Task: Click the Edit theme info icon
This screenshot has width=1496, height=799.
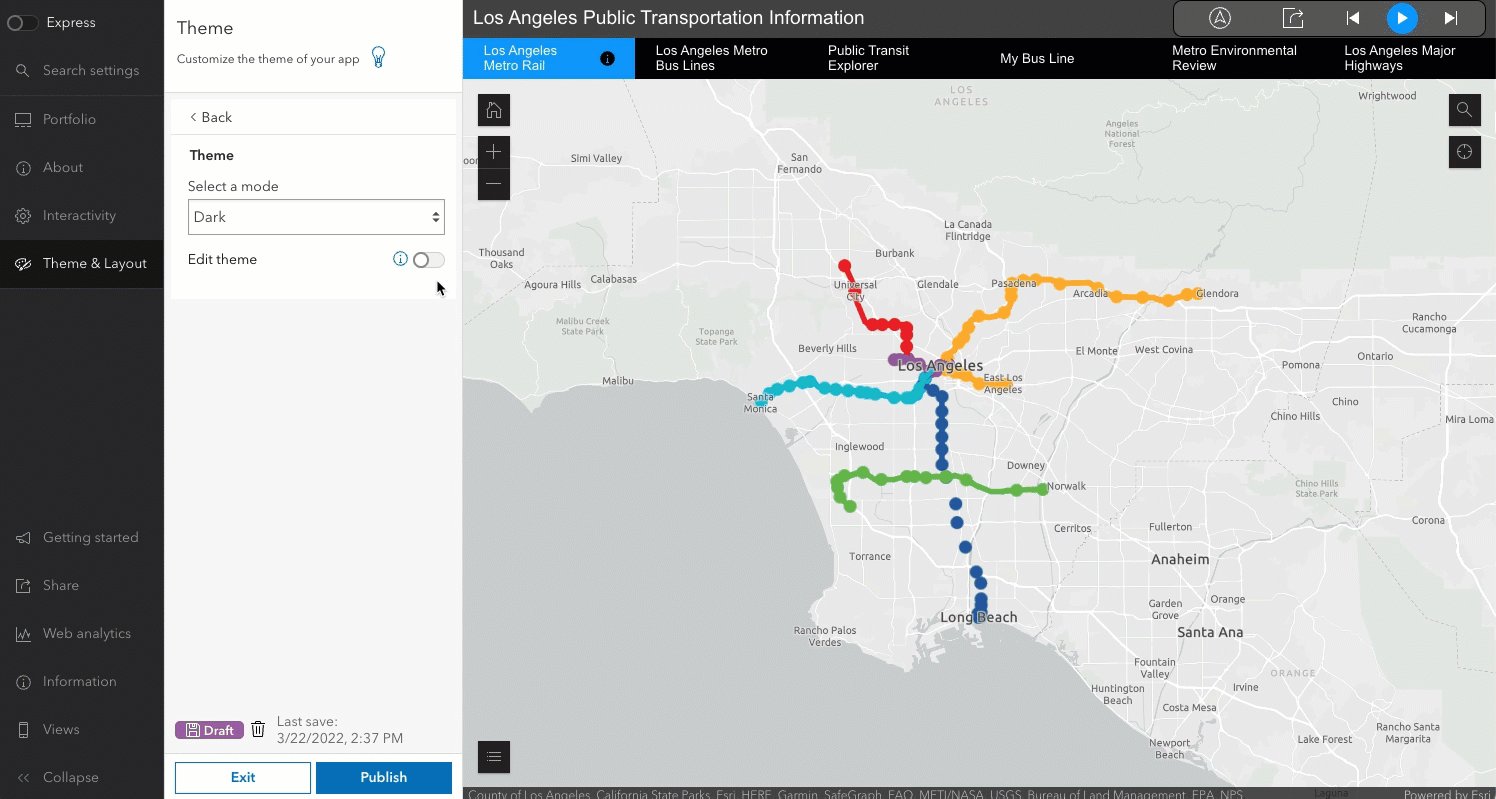Action: (x=400, y=259)
